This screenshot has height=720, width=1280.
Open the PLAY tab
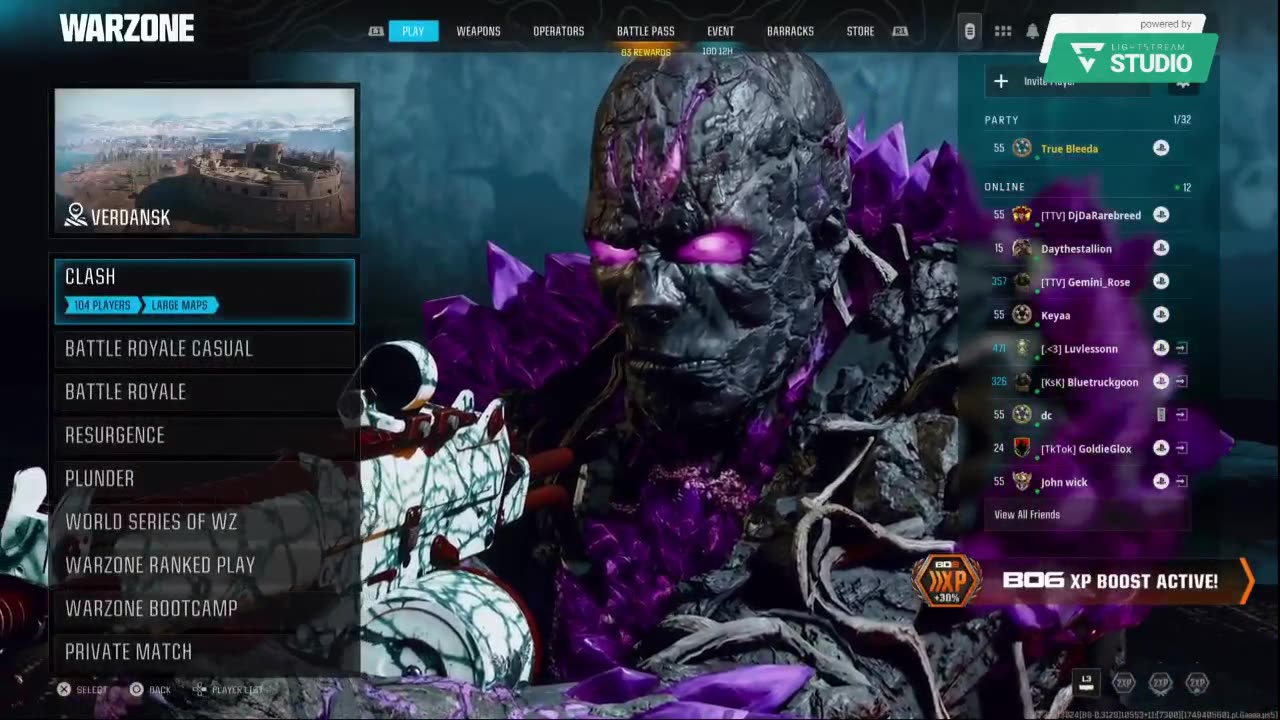413,31
